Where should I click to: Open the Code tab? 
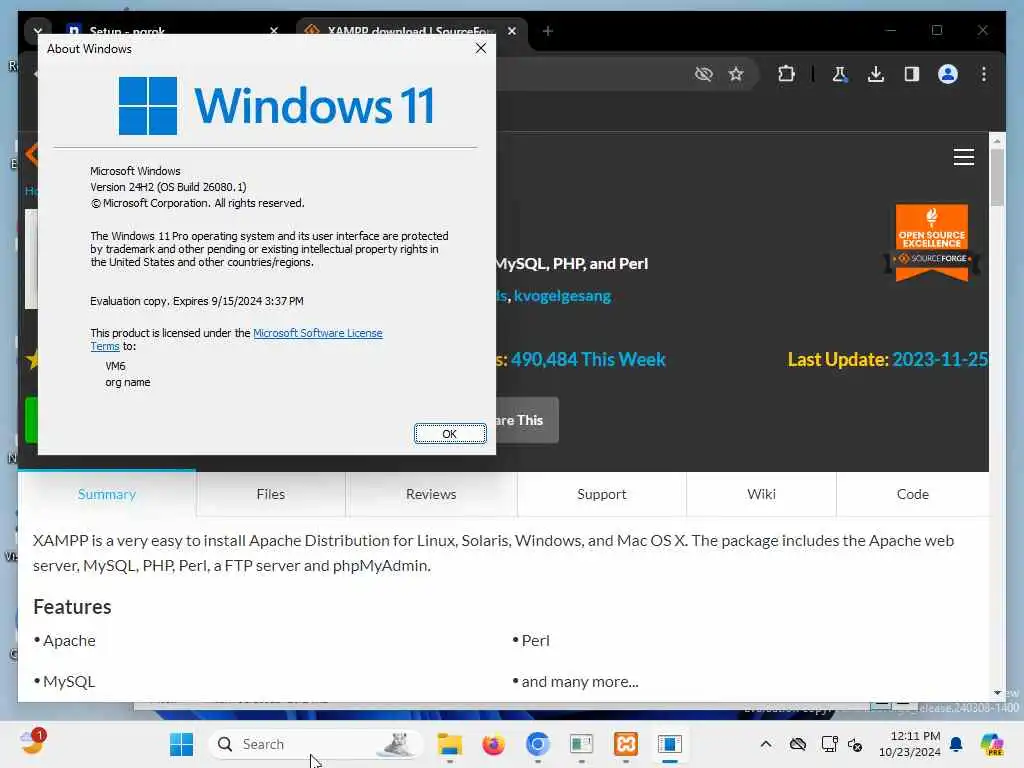click(x=912, y=494)
